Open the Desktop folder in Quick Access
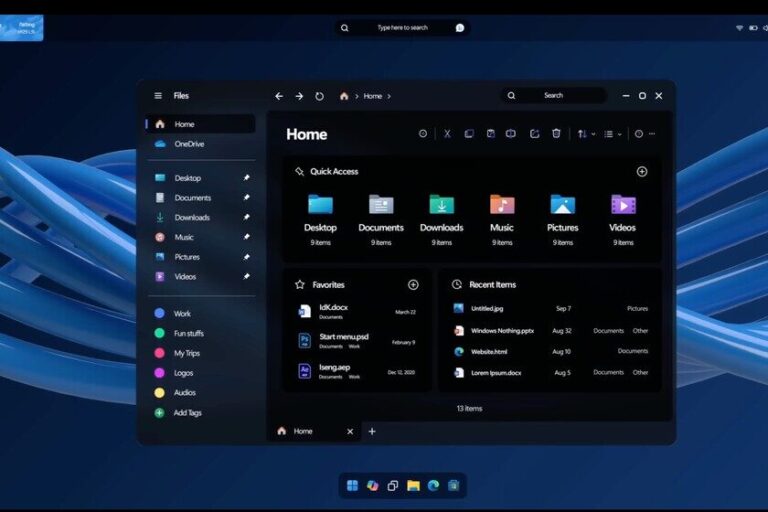This screenshot has width=768, height=512. pos(320,220)
